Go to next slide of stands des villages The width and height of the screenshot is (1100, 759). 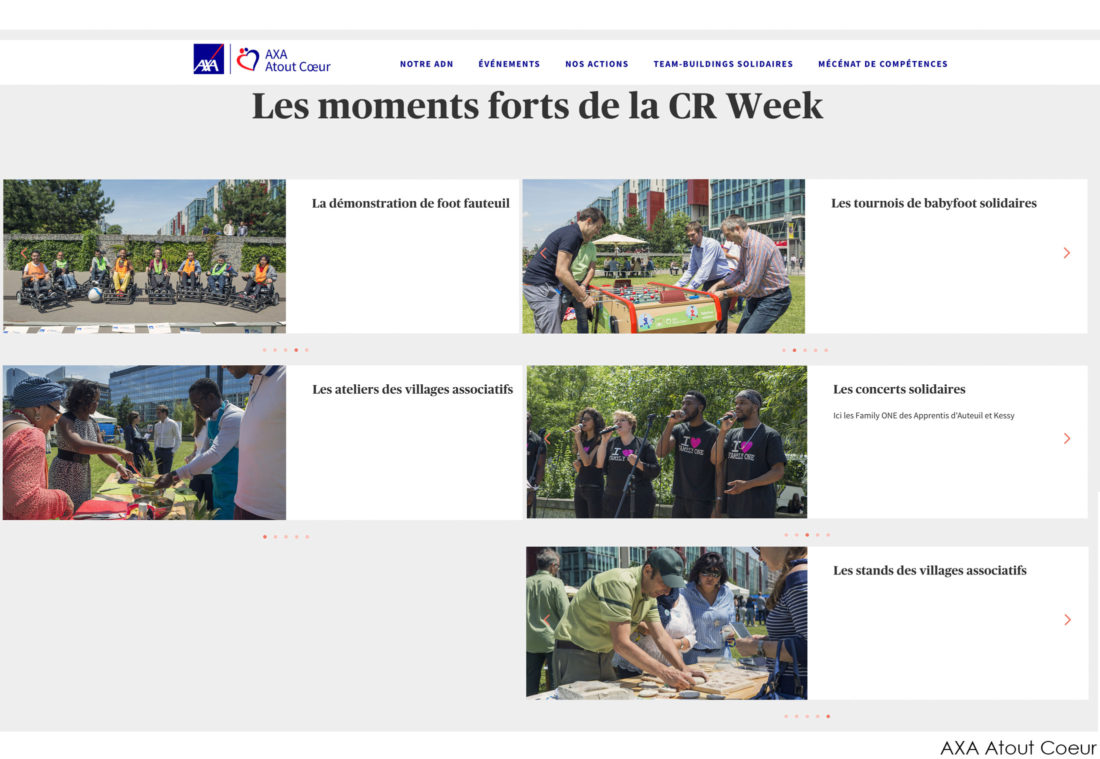[1067, 619]
